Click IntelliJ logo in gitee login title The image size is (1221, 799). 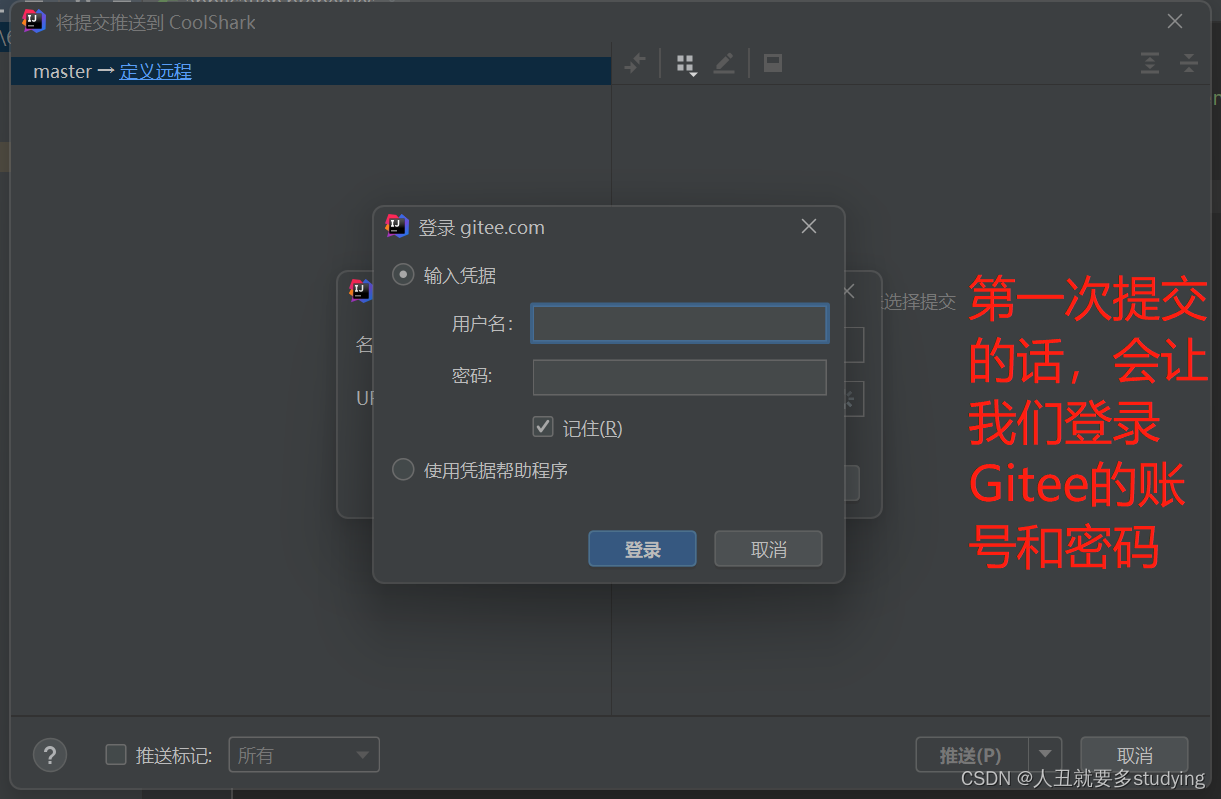(397, 227)
